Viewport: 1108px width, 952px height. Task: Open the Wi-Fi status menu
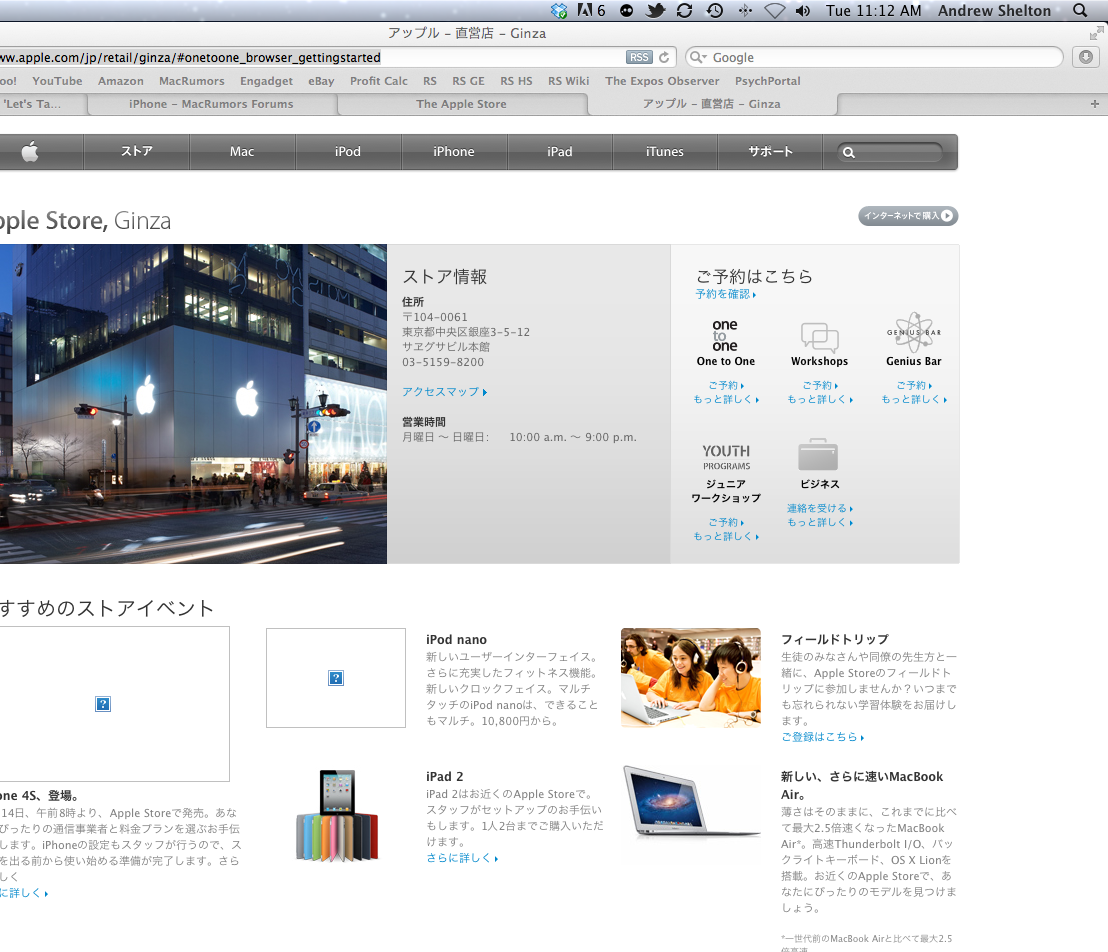(x=774, y=11)
